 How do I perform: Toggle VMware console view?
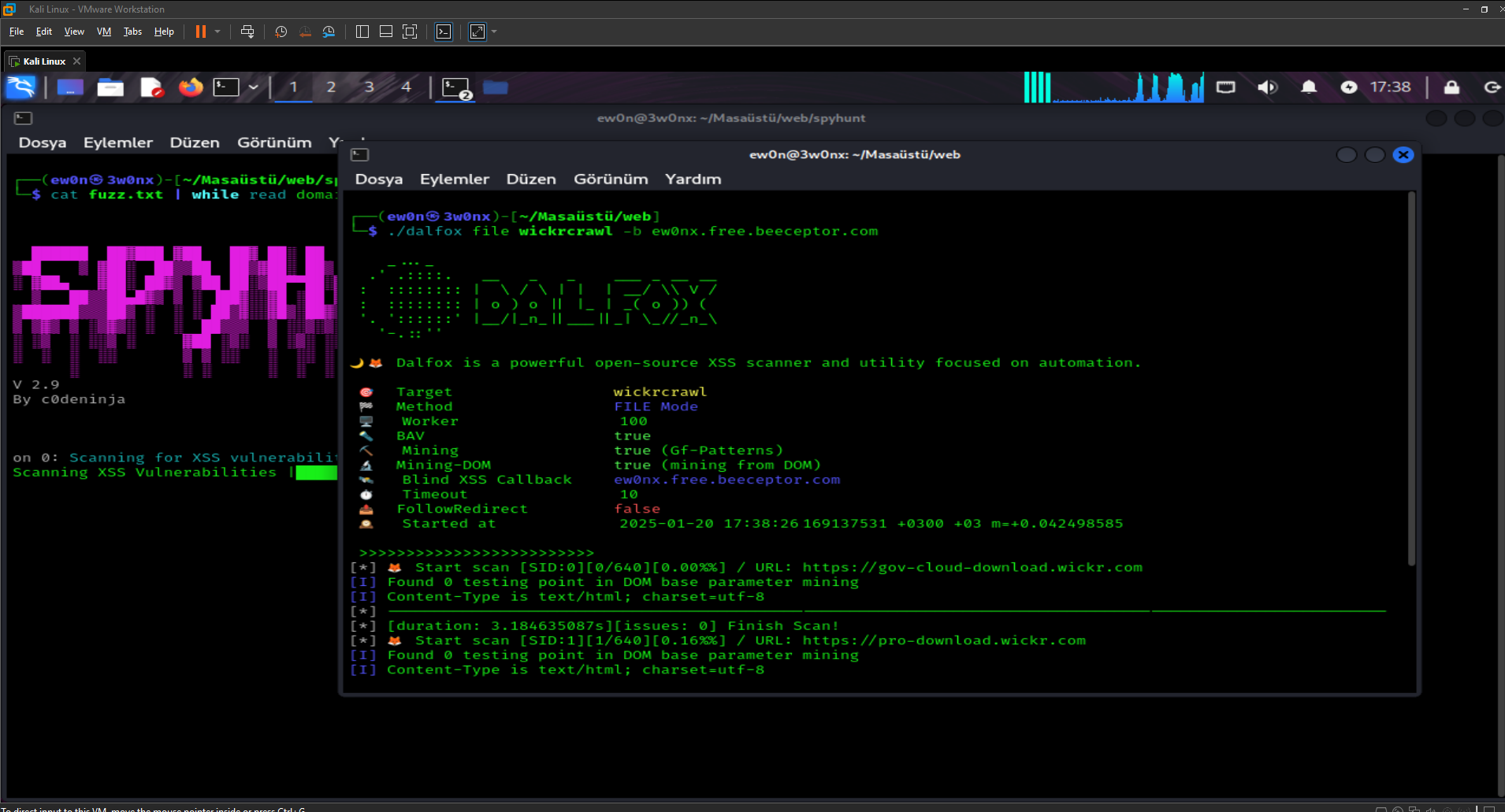(x=444, y=32)
